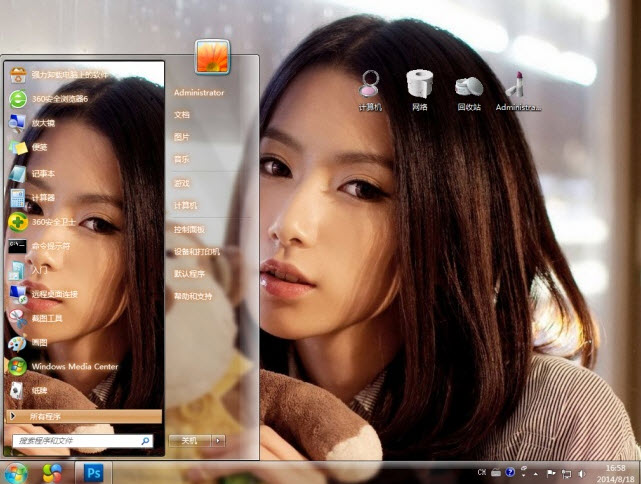641x484 pixels.
Task: Open 控制面板 (Control Panel) in Start menu
Action: point(188,229)
